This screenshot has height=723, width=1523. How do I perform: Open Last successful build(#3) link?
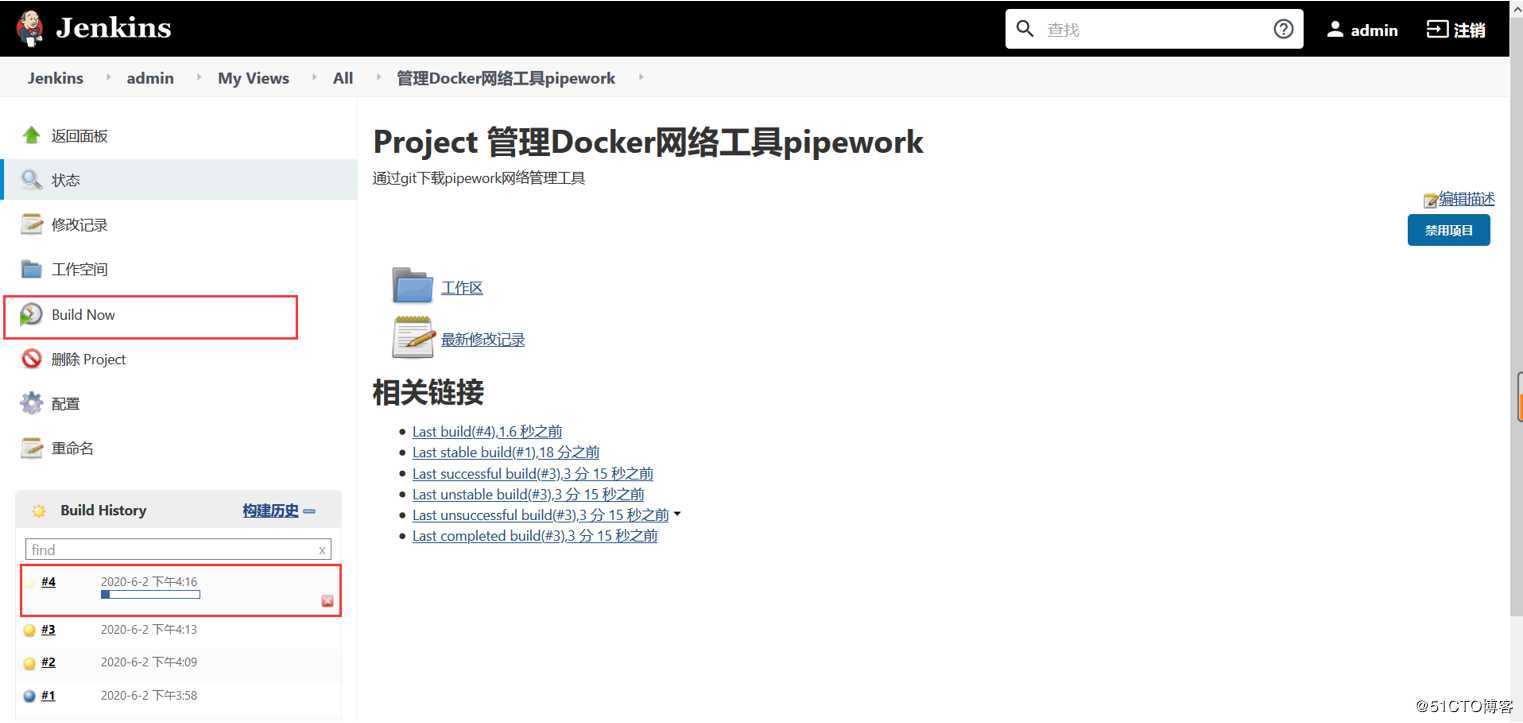click(532, 473)
